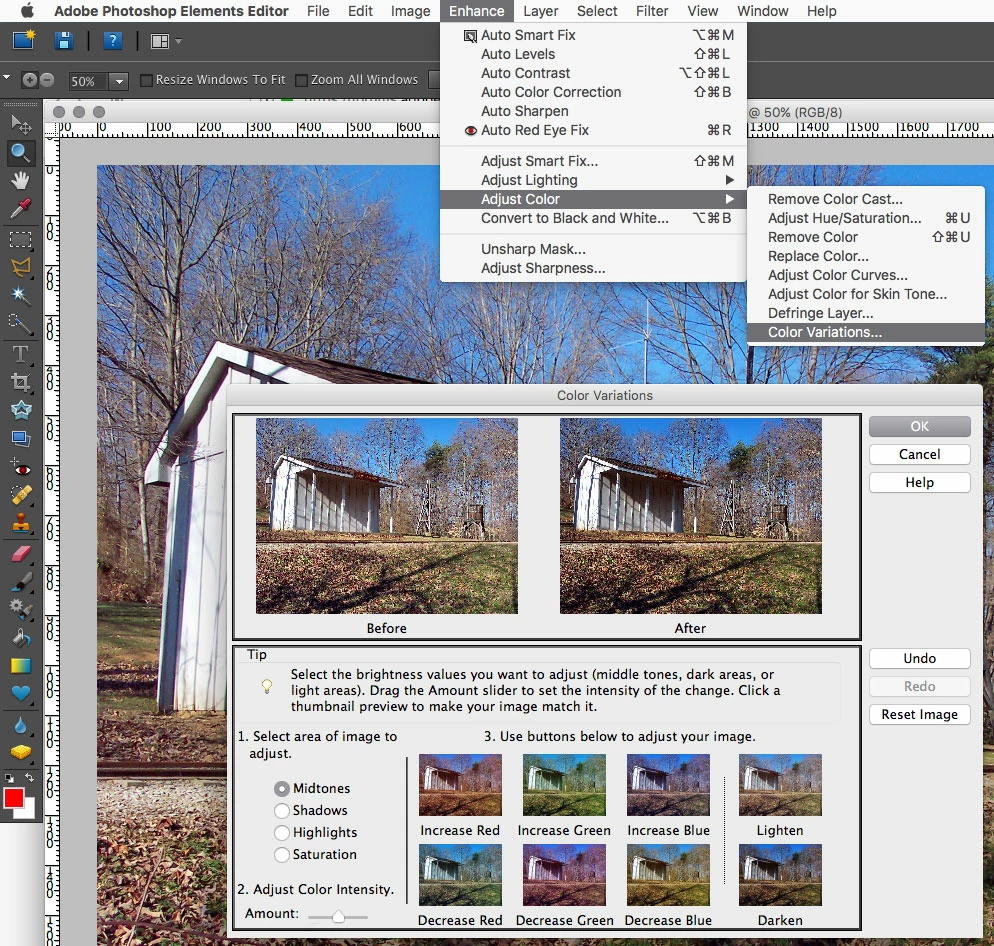This screenshot has height=946, width=994.
Task: Select the Hand tool
Action: [x=20, y=181]
